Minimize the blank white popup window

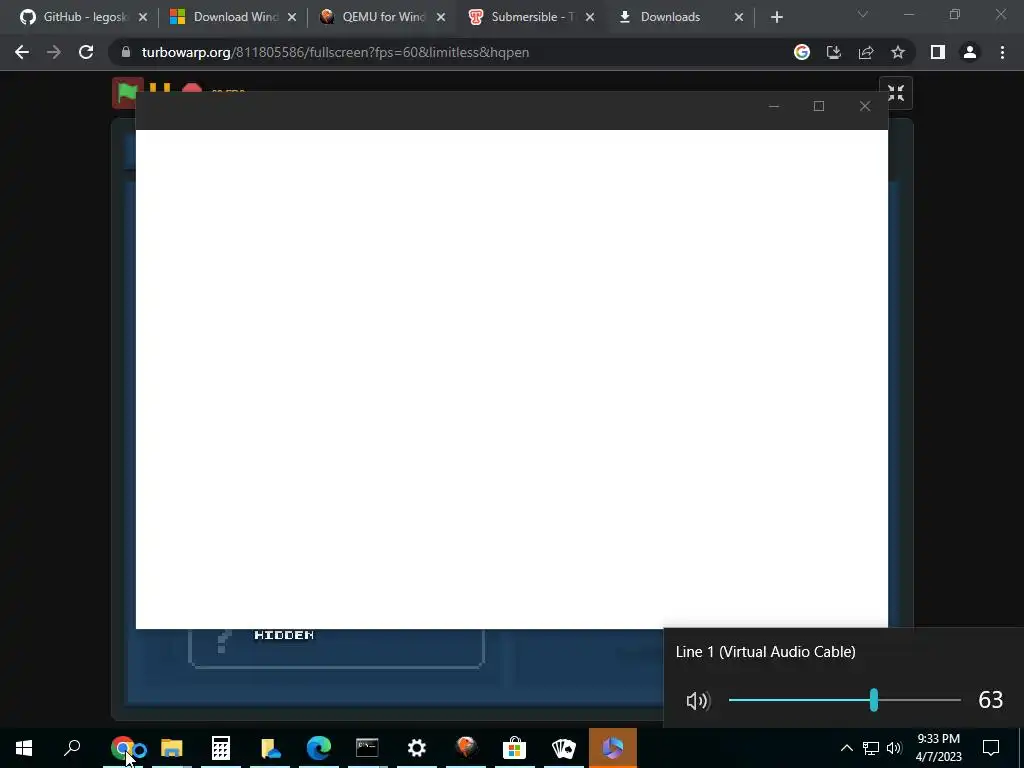pyautogui.click(x=774, y=106)
